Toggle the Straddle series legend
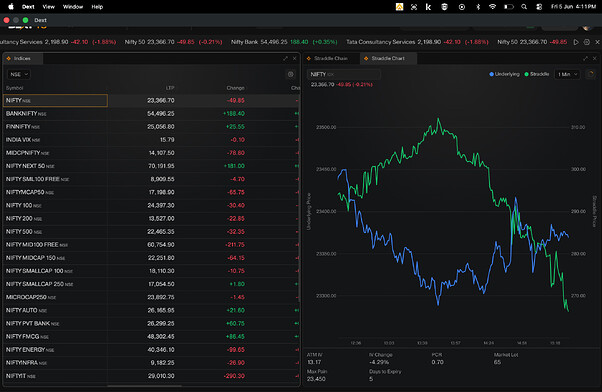 537,74
